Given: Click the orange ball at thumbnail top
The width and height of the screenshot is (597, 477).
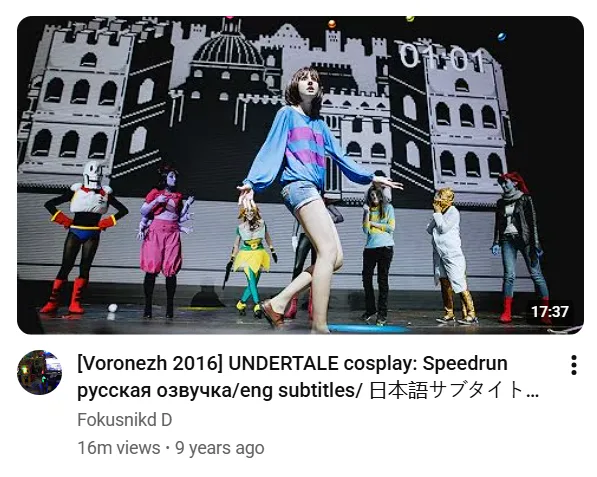Looking at the screenshot, I should tap(332, 24).
